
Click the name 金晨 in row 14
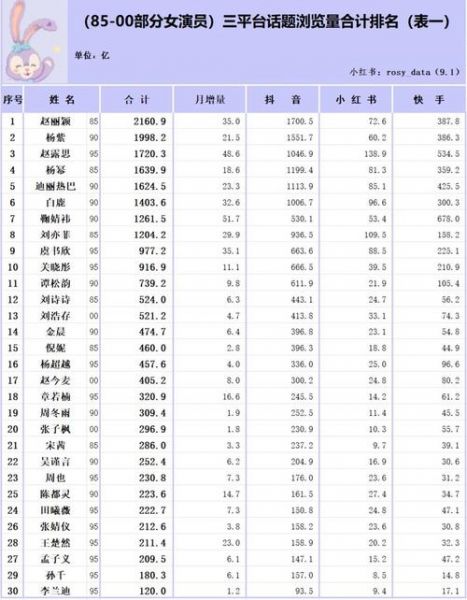[56, 332]
